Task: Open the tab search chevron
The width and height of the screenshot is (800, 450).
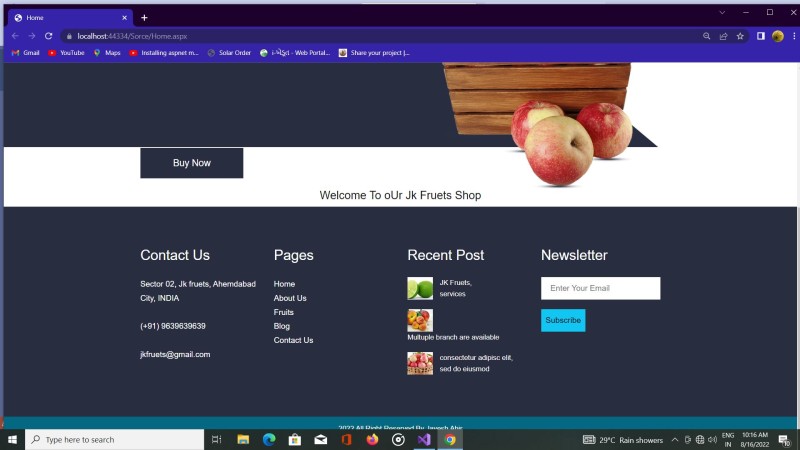Action: pyautogui.click(x=722, y=13)
